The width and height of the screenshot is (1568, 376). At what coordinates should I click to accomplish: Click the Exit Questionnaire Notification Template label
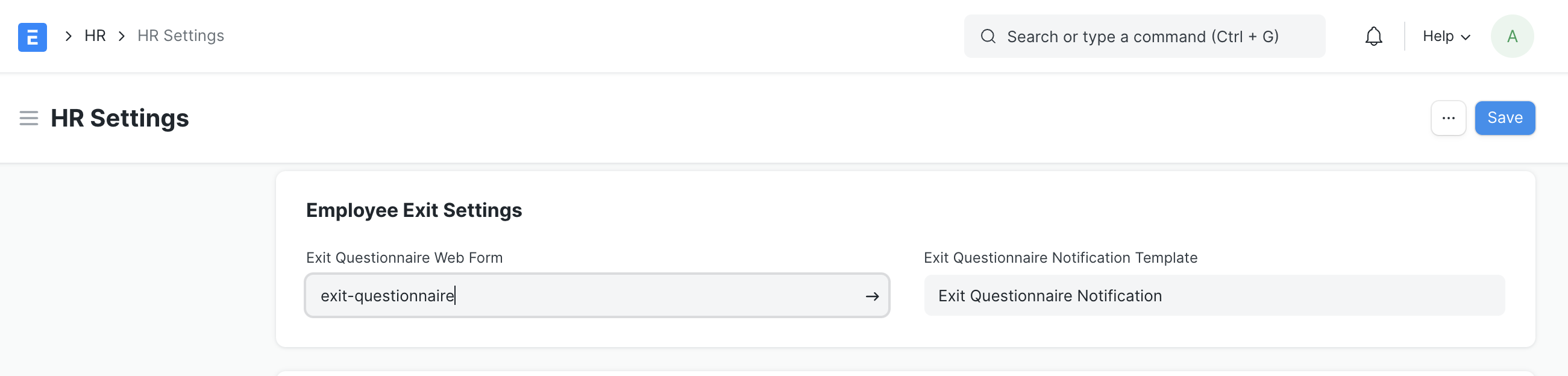click(x=1061, y=258)
